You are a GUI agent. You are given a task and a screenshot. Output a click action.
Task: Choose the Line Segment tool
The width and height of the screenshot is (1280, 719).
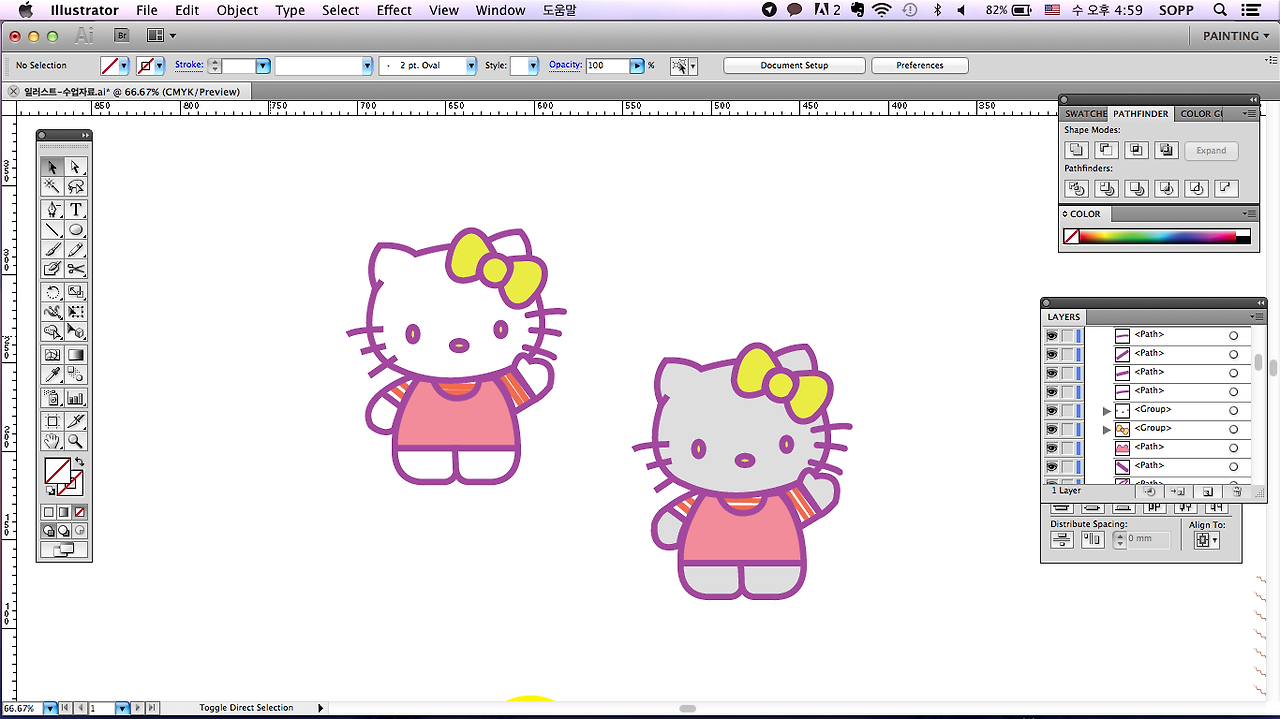[x=53, y=230]
